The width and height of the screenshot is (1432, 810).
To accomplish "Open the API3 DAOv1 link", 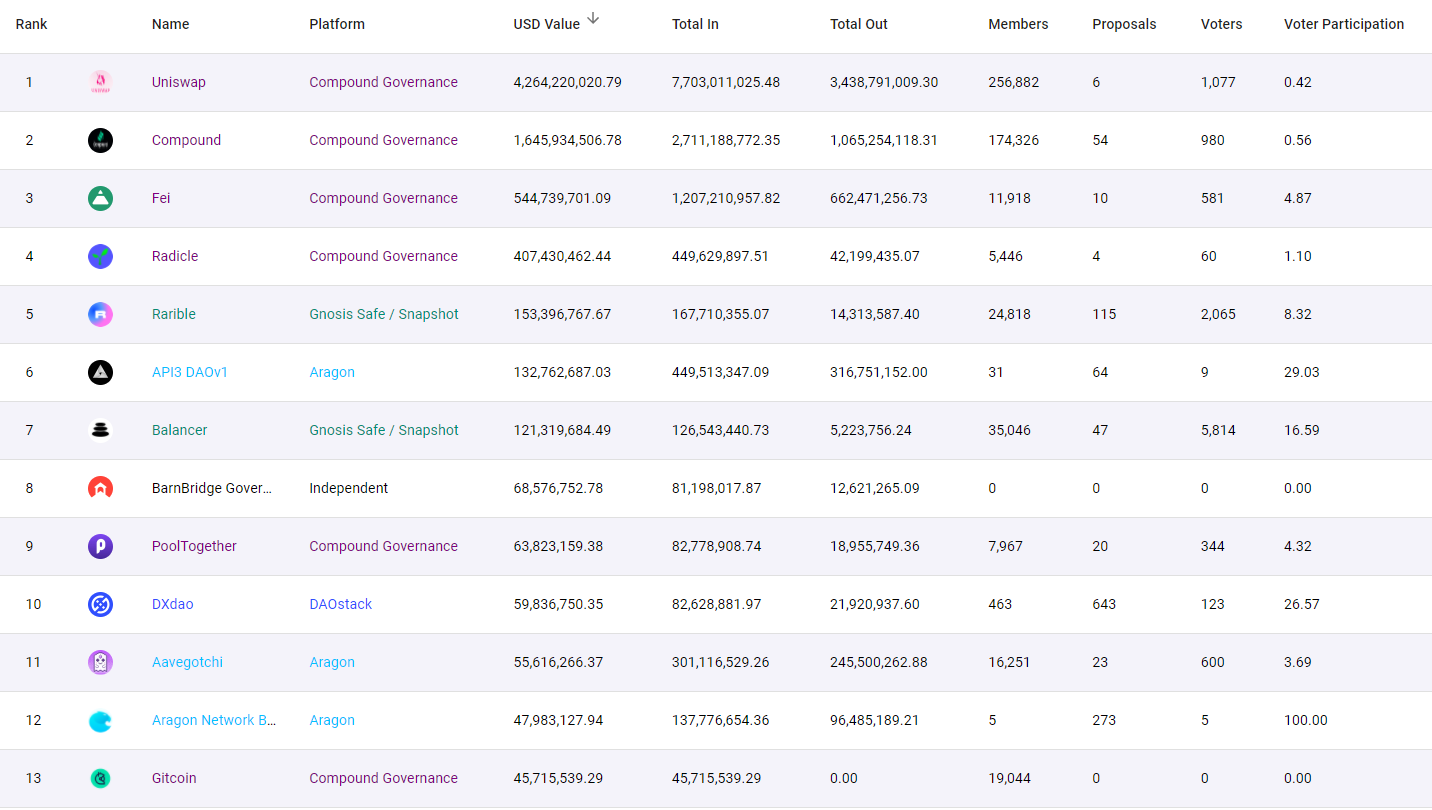I will pyautogui.click(x=190, y=372).
